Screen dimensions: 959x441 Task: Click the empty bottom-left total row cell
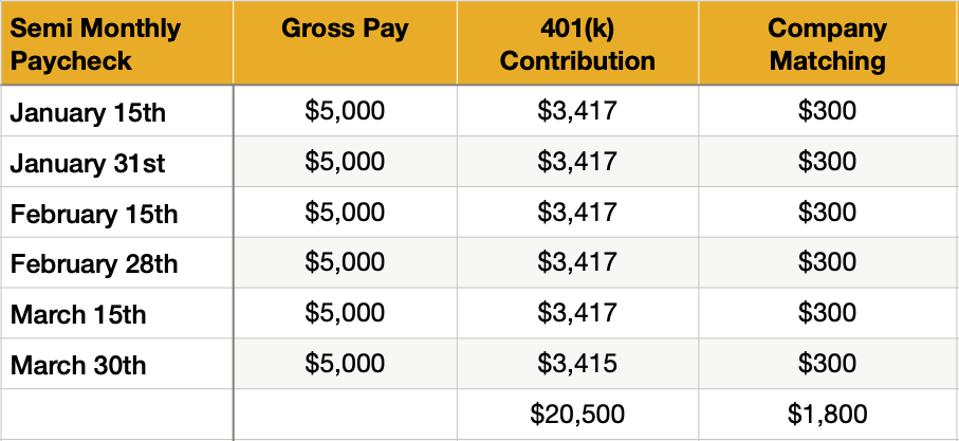116,414
